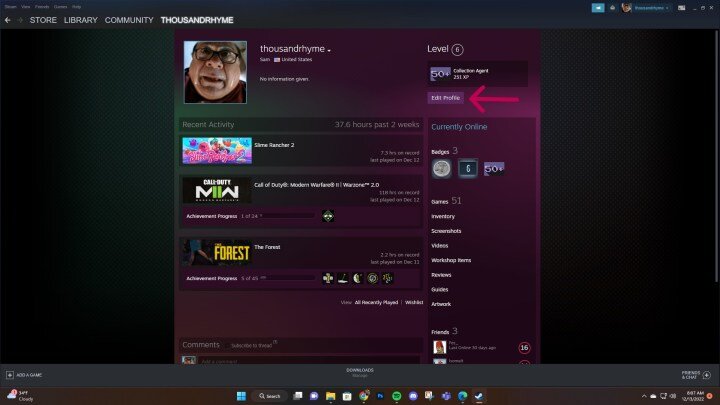Screen dimensions: 720x405
Task: Open the Badges section link
Action: tap(444, 151)
